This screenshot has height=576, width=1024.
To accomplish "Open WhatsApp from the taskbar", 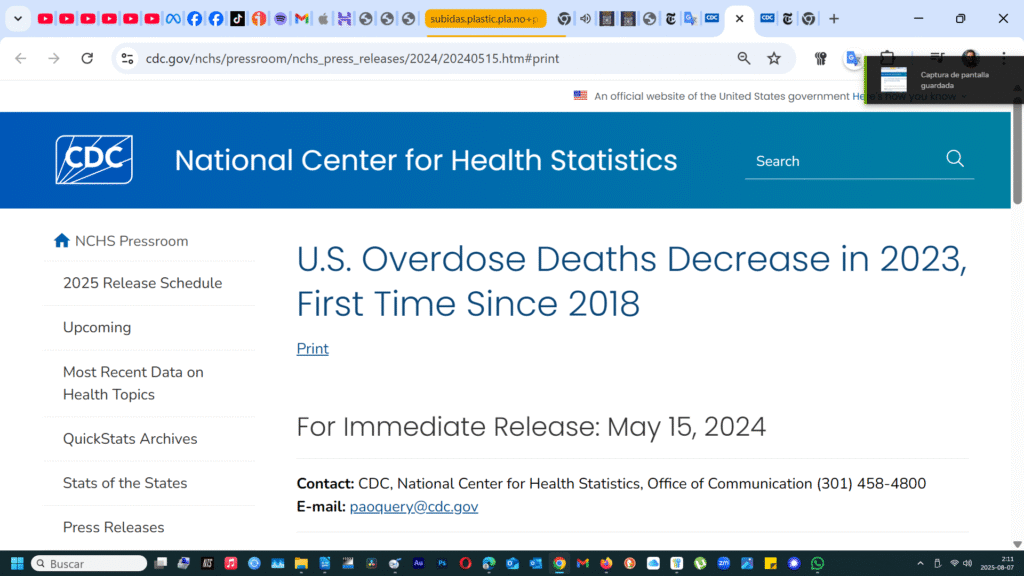I will pyautogui.click(x=817, y=564).
